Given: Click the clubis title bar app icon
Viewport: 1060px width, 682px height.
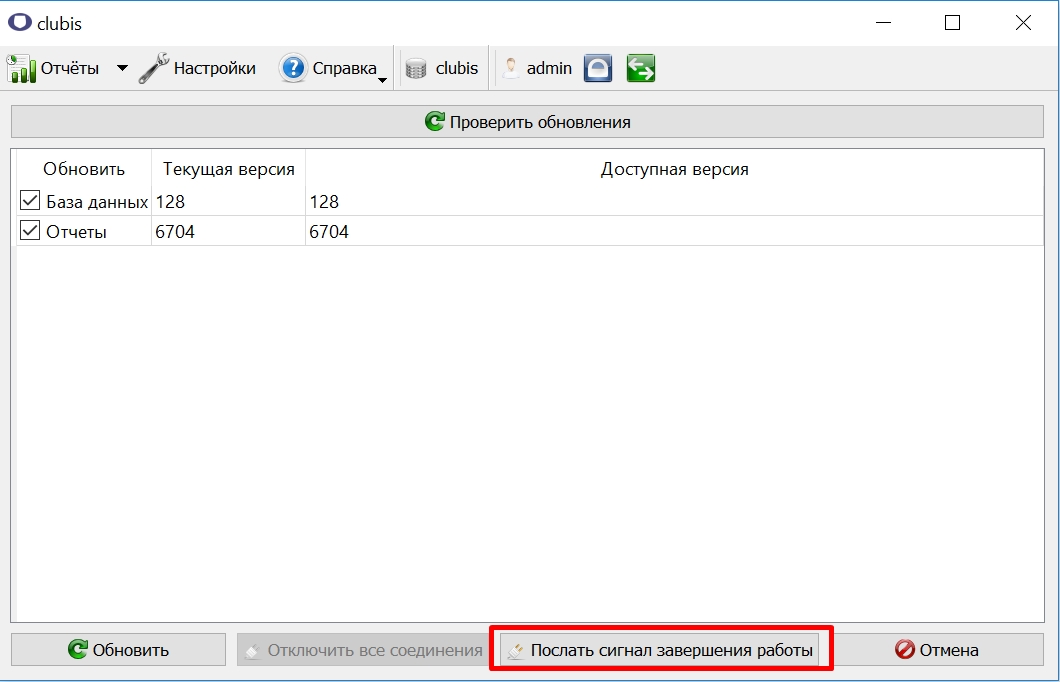Looking at the screenshot, I should [x=20, y=22].
